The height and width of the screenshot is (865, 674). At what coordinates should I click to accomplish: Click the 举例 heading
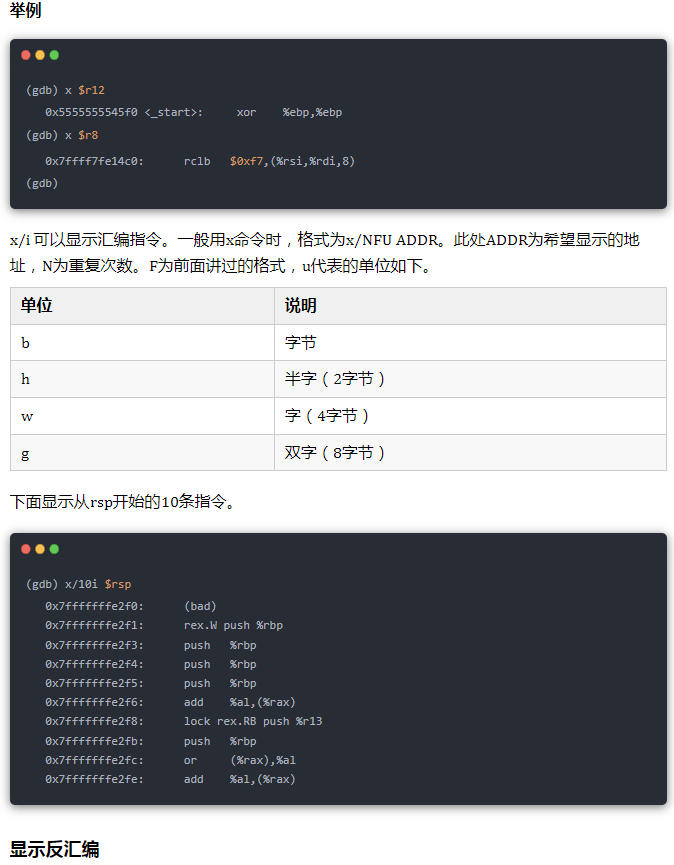coord(25,10)
